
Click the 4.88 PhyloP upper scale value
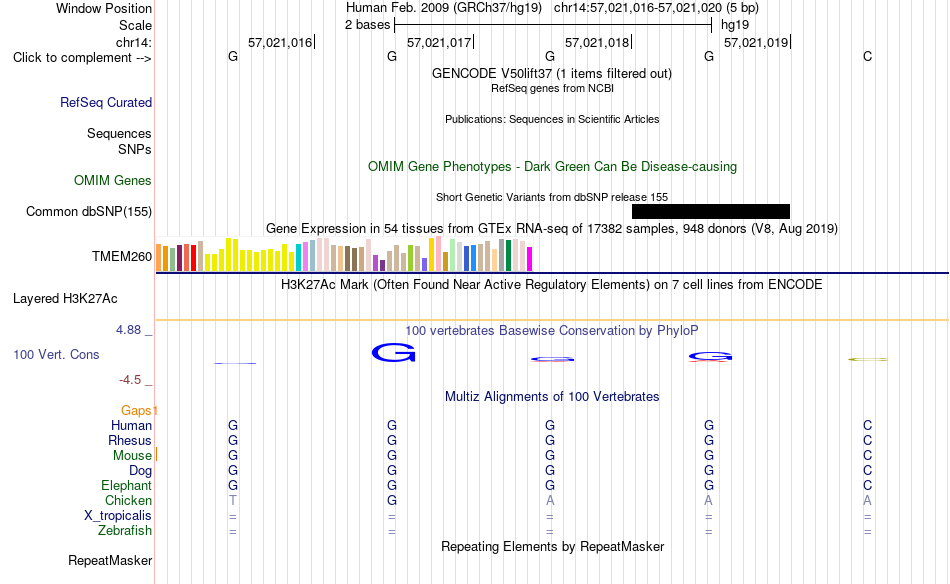point(128,330)
